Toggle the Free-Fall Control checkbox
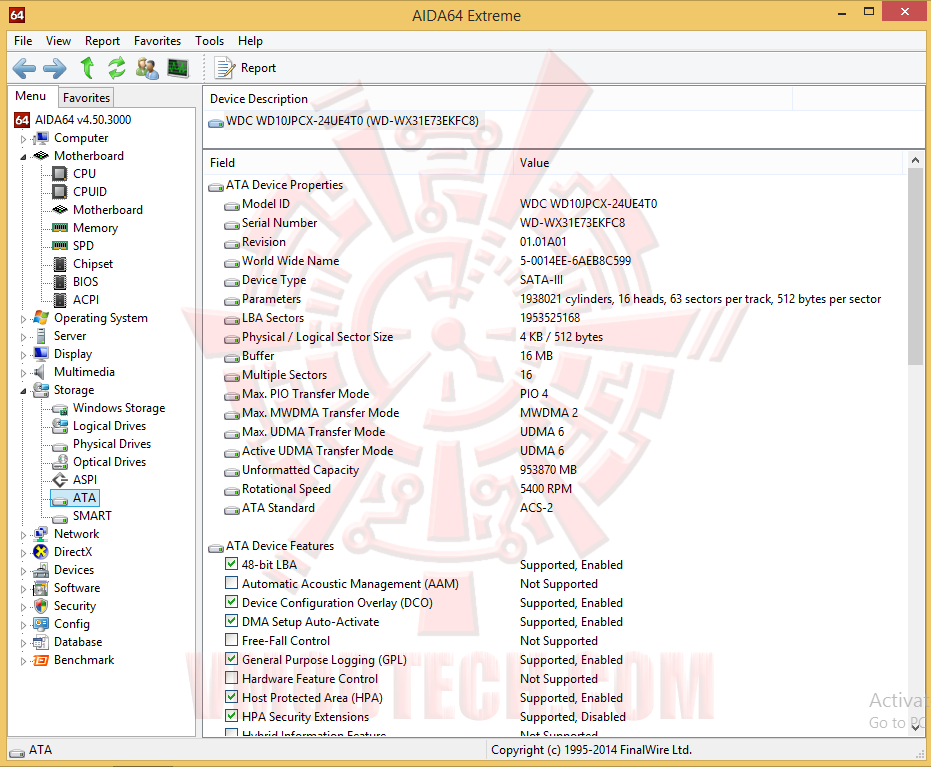The width and height of the screenshot is (931, 767). pos(232,640)
